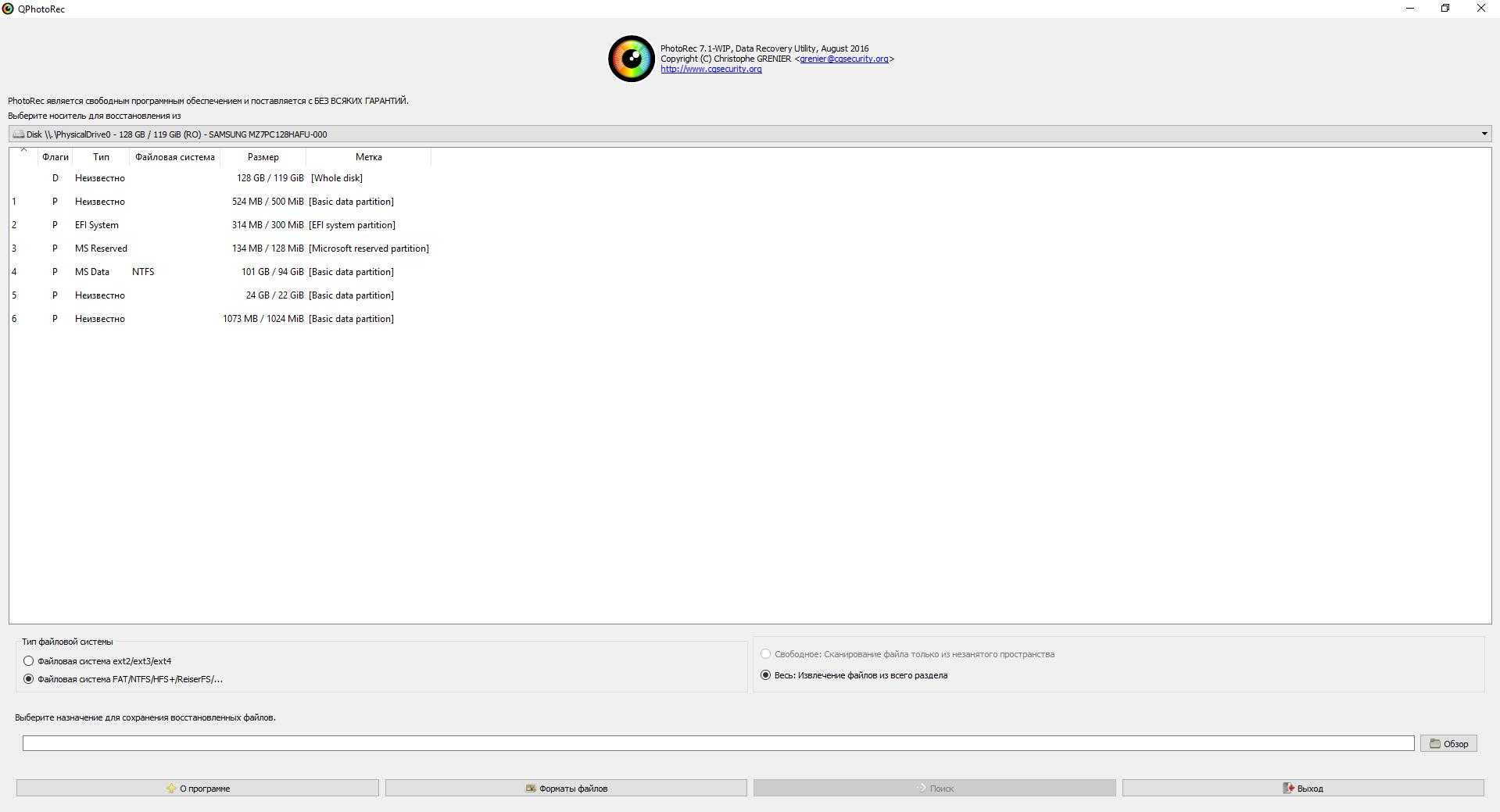Select whole partition extraction option

click(765, 675)
